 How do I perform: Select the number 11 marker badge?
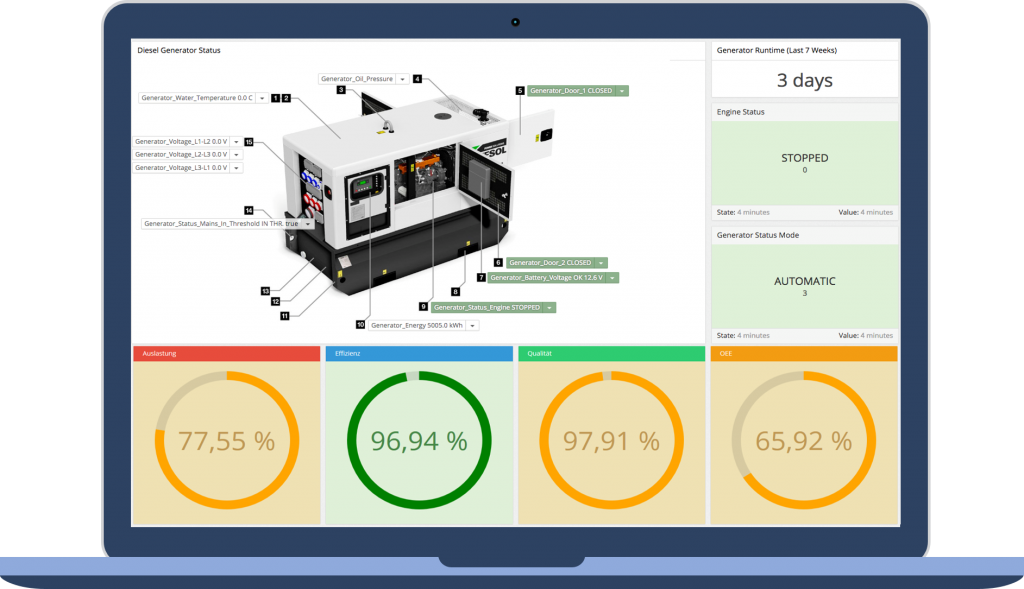284,316
